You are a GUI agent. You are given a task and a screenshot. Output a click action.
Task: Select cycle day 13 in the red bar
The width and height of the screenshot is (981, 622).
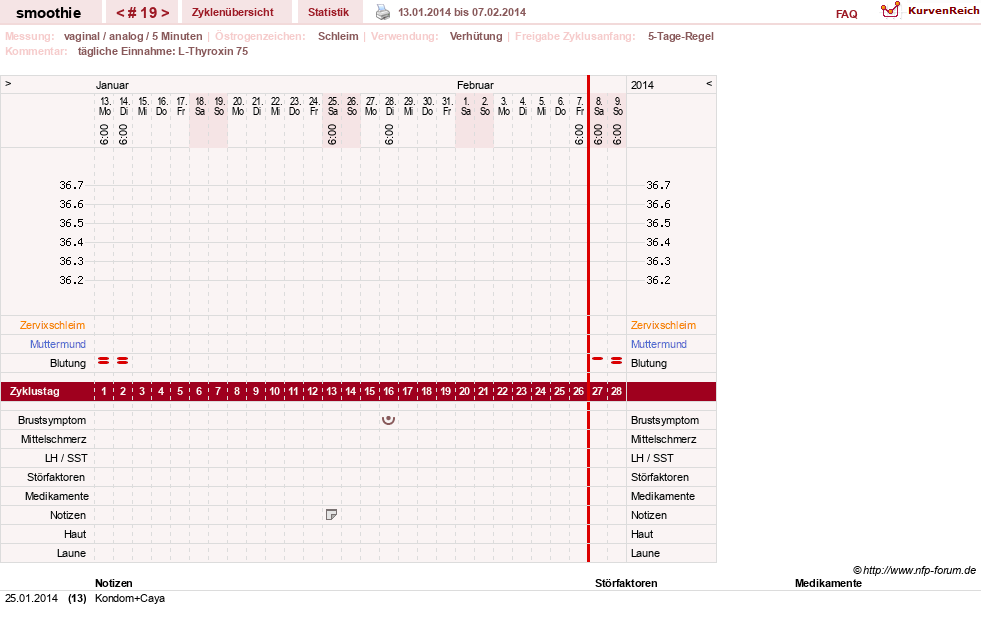[332, 391]
